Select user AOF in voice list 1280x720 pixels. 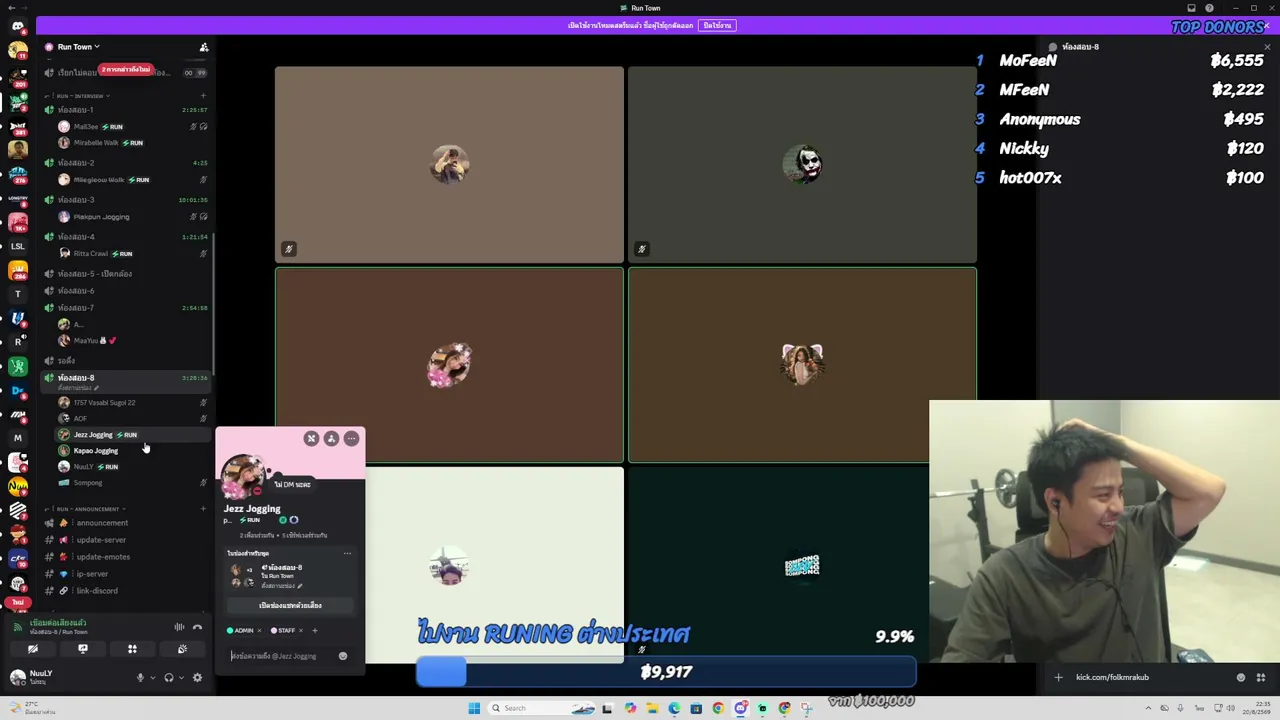pos(132,419)
